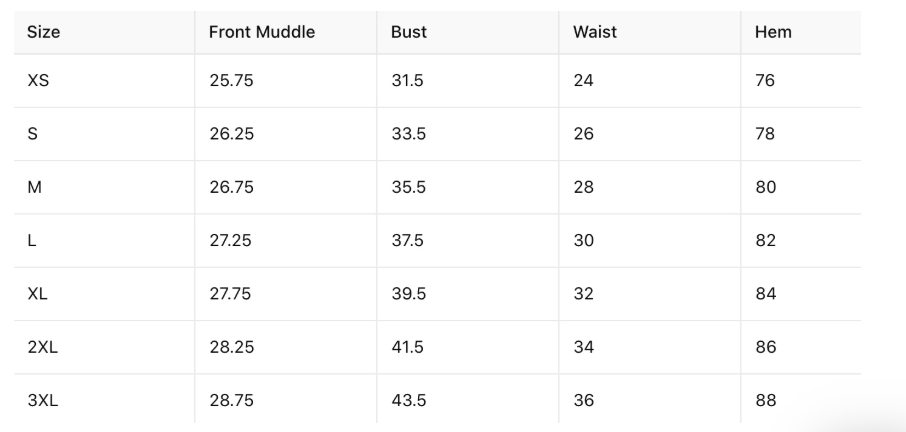Select the 31.5 bust measurement
The height and width of the screenshot is (432, 906).
coord(407,81)
